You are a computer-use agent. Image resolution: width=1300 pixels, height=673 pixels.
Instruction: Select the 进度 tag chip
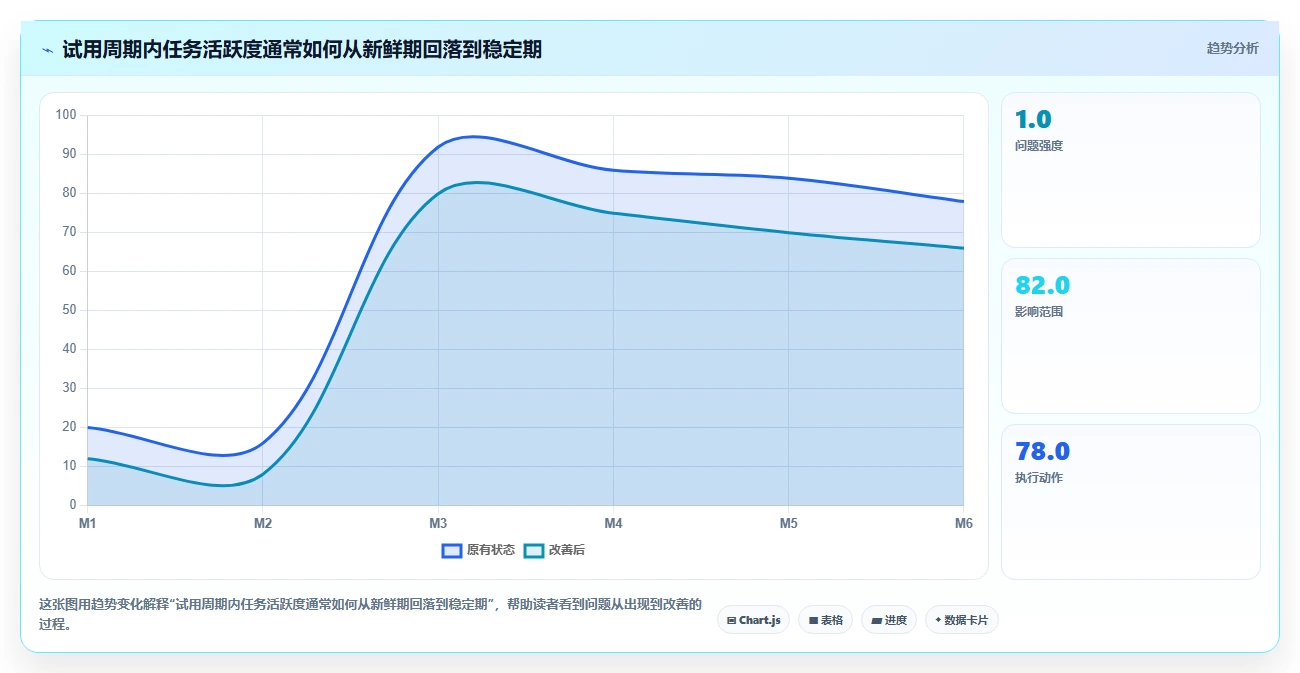[x=888, y=620]
